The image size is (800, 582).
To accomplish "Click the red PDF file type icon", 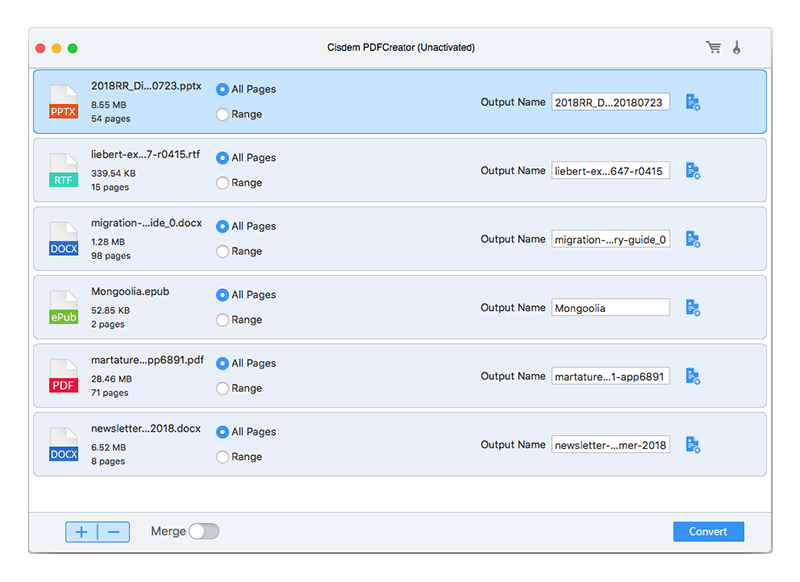I will pos(64,376).
